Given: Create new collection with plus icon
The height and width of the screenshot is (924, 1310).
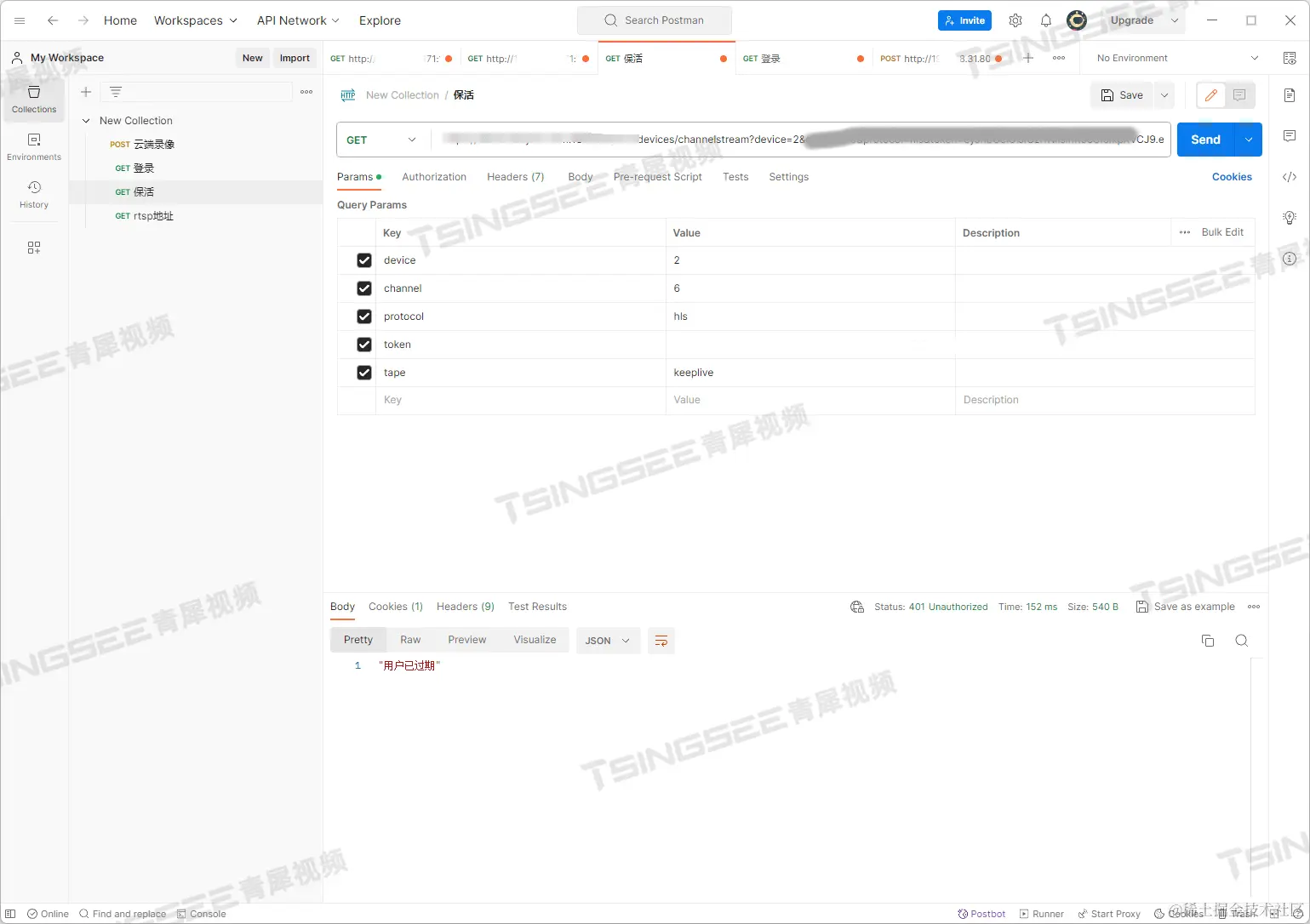Looking at the screenshot, I should click(86, 92).
